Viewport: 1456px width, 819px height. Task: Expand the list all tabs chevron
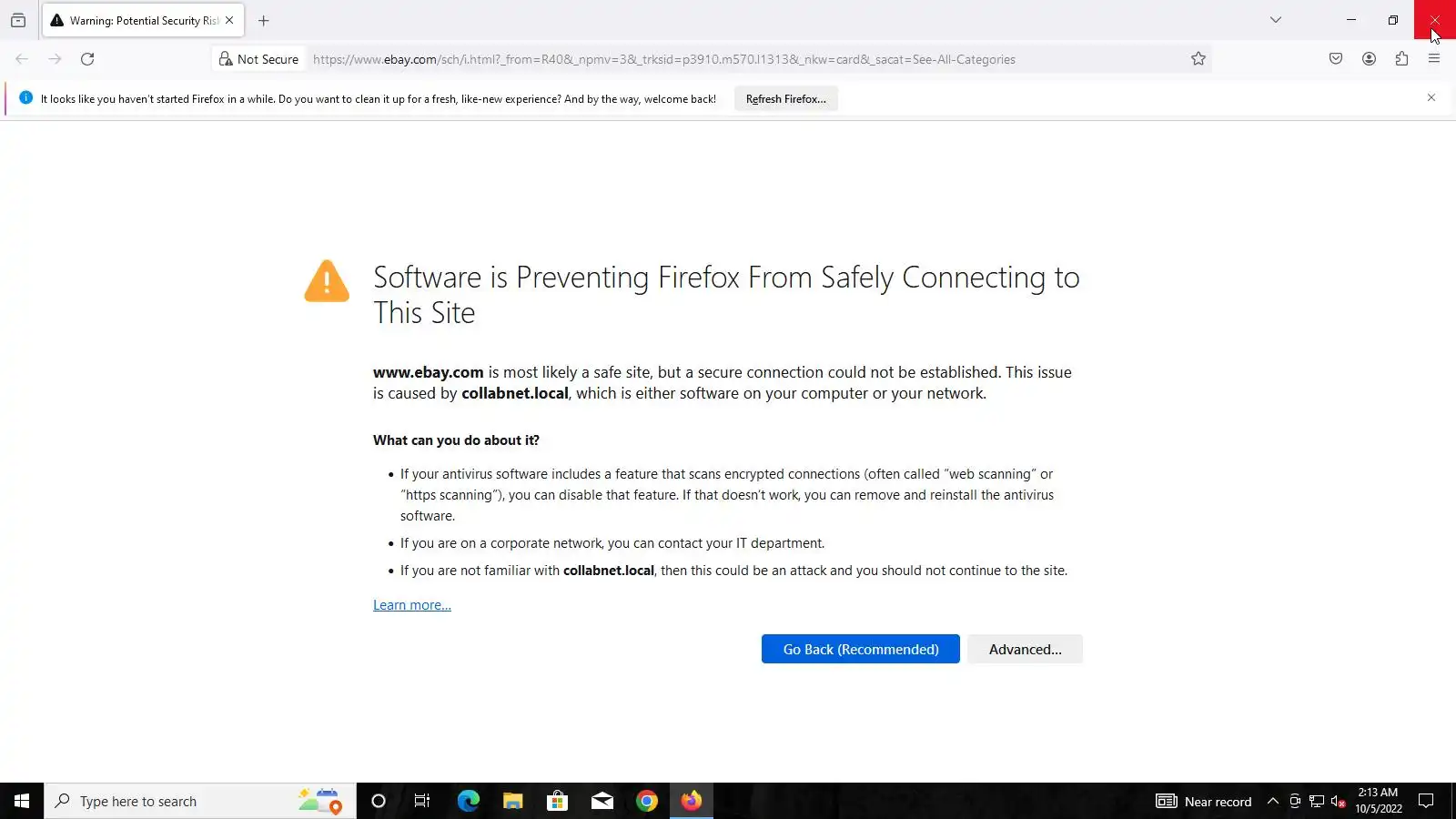pos(1276,20)
